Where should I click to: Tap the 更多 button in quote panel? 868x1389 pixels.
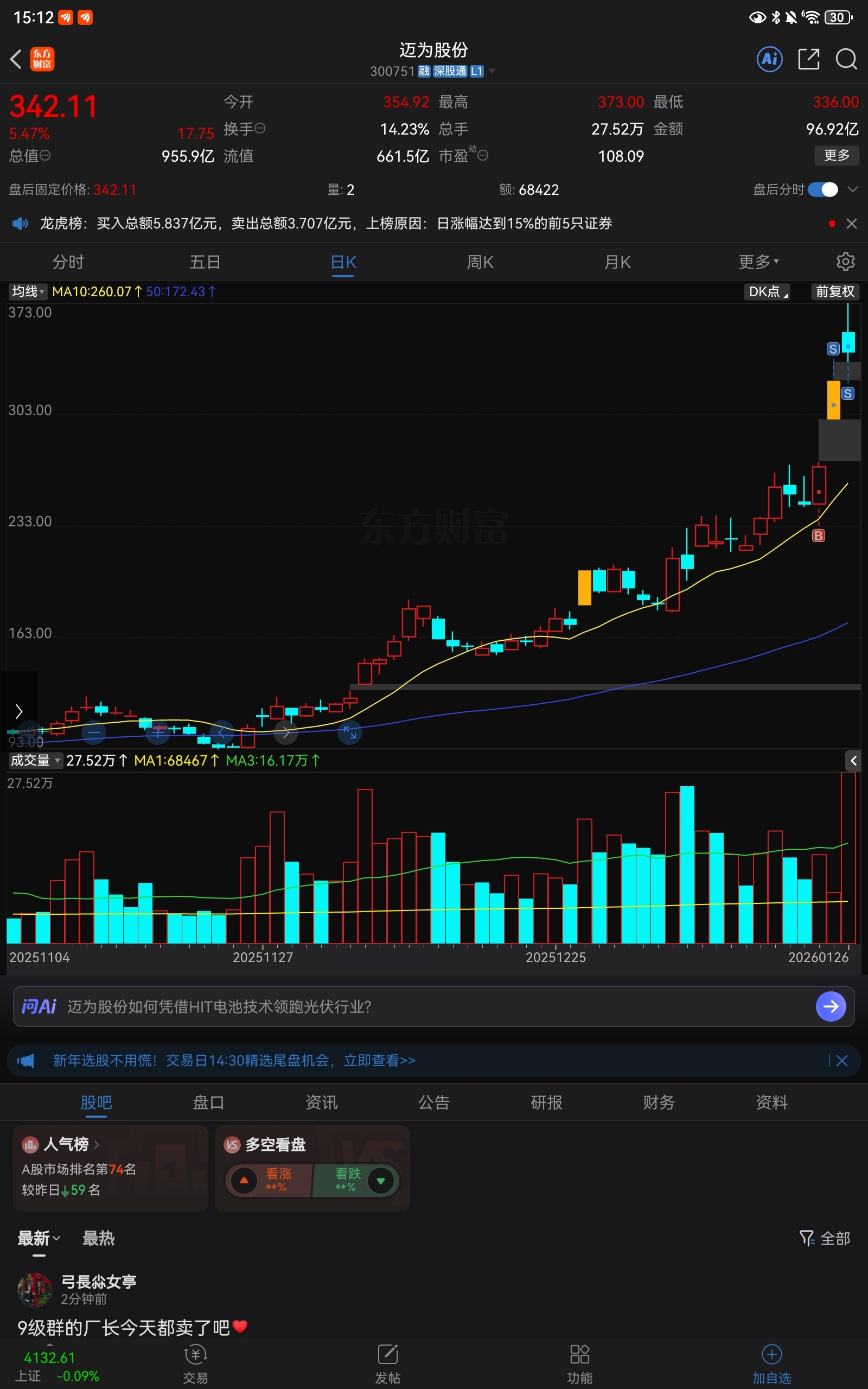click(837, 155)
